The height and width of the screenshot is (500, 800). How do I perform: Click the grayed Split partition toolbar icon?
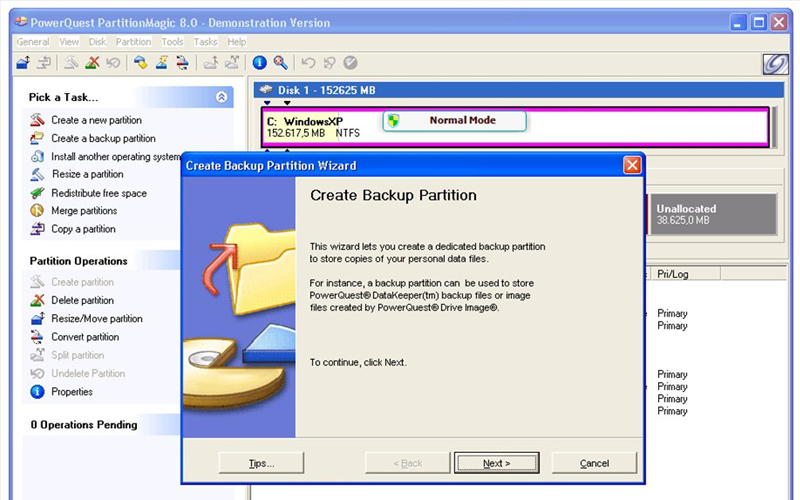[x=232, y=63]
